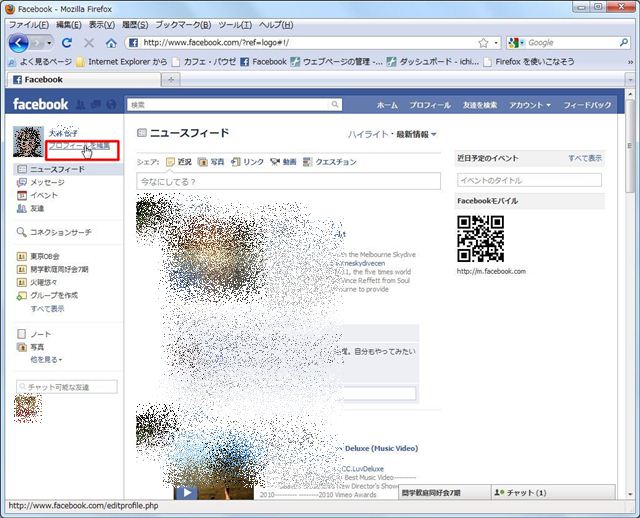
Task: Click the Google search magnifier icon
Action: click(x=624, y=42)
